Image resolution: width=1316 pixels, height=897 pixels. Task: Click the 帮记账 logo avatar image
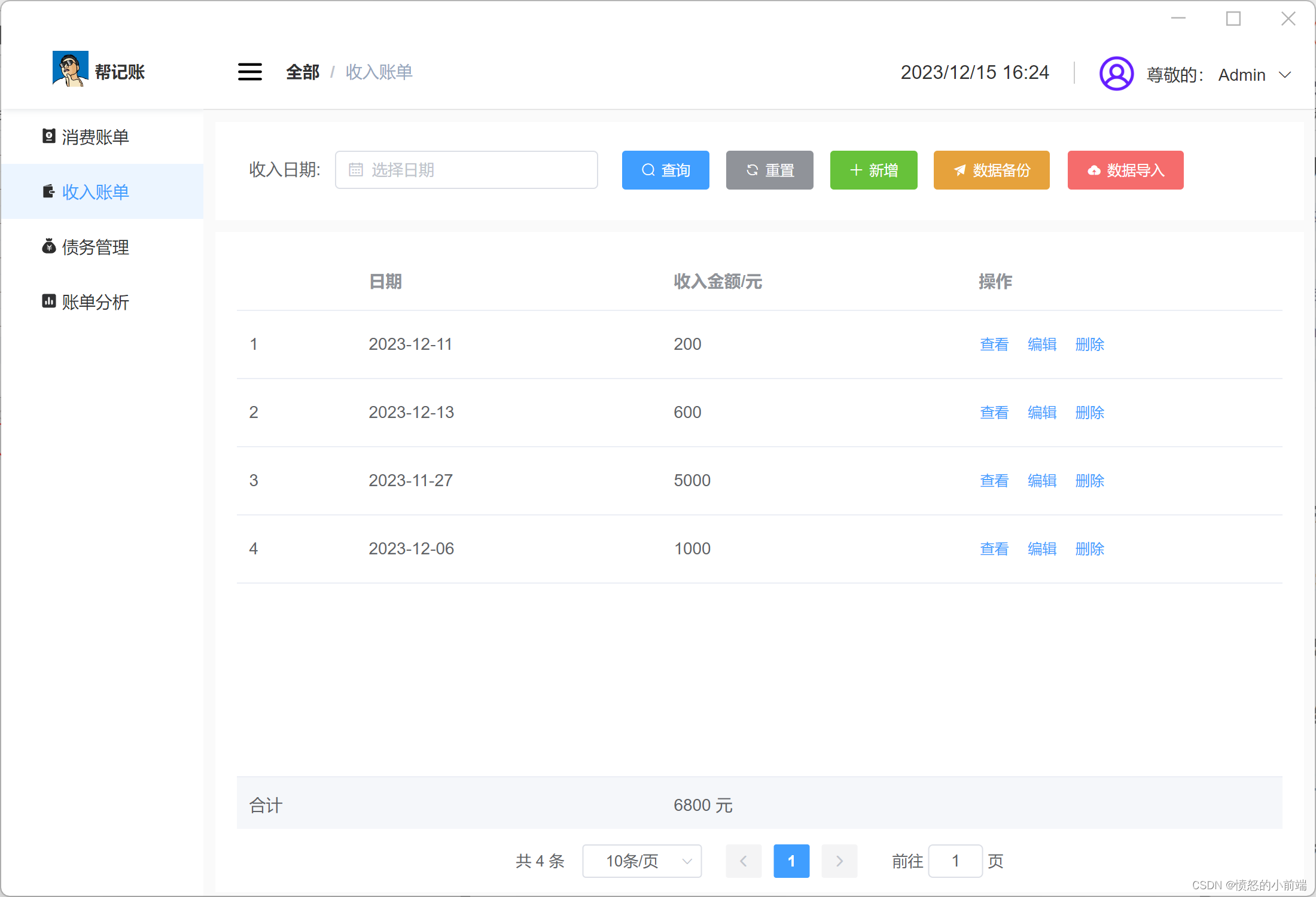pyautogui.click(x=71, y=69)
